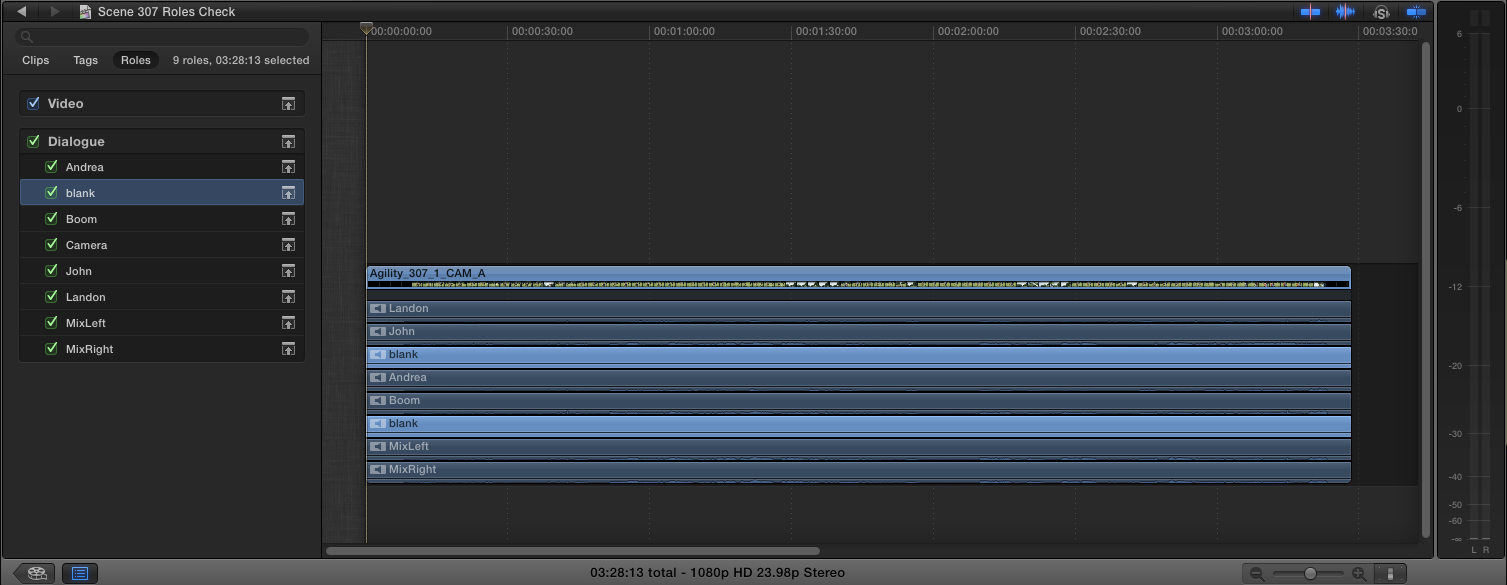Click the 00:01:00:00 ruler timecode
Screen dimensions: 1507x585
coord(684,31)
